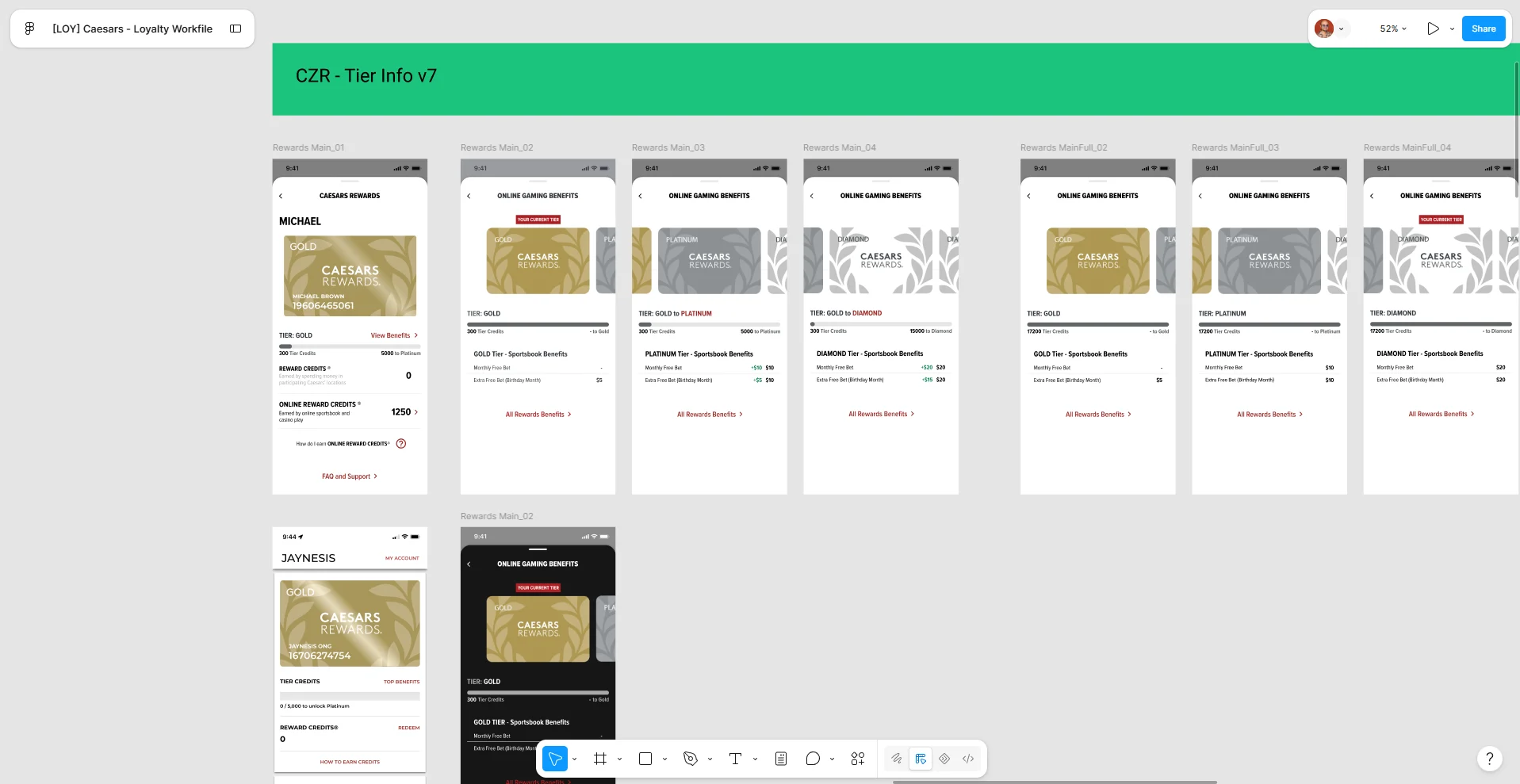Screen dimensions: 1520x784
Task: Open the Actions shapes-plus icon
Action: (858, 759)
